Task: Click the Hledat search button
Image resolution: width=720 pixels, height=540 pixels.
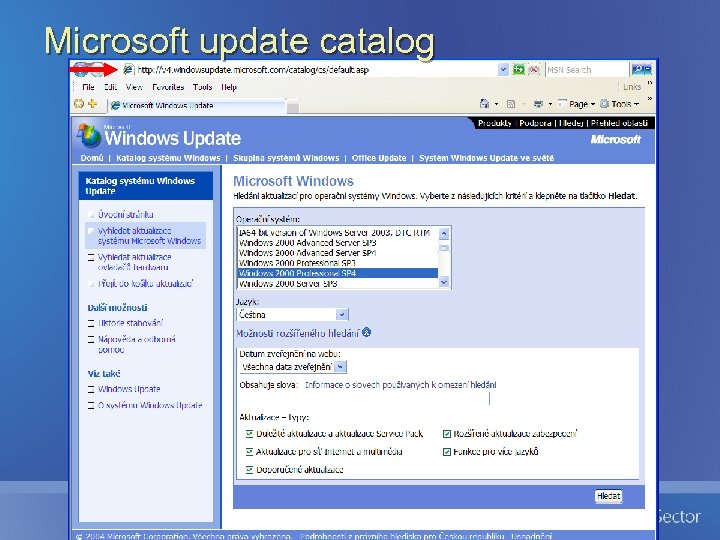Action: tap(608, 496)
